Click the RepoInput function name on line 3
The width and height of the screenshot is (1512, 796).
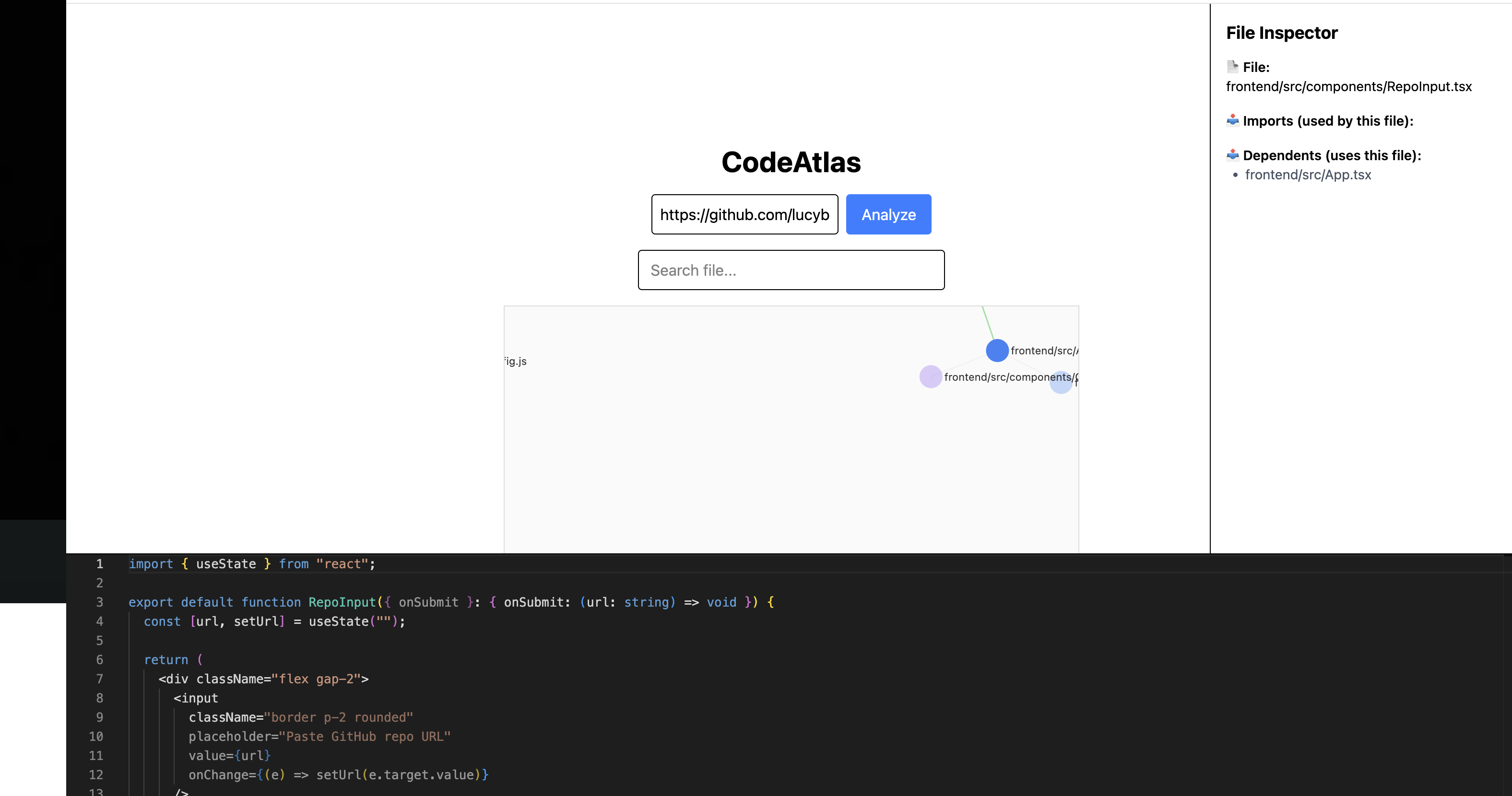click(x=343, y=602)
